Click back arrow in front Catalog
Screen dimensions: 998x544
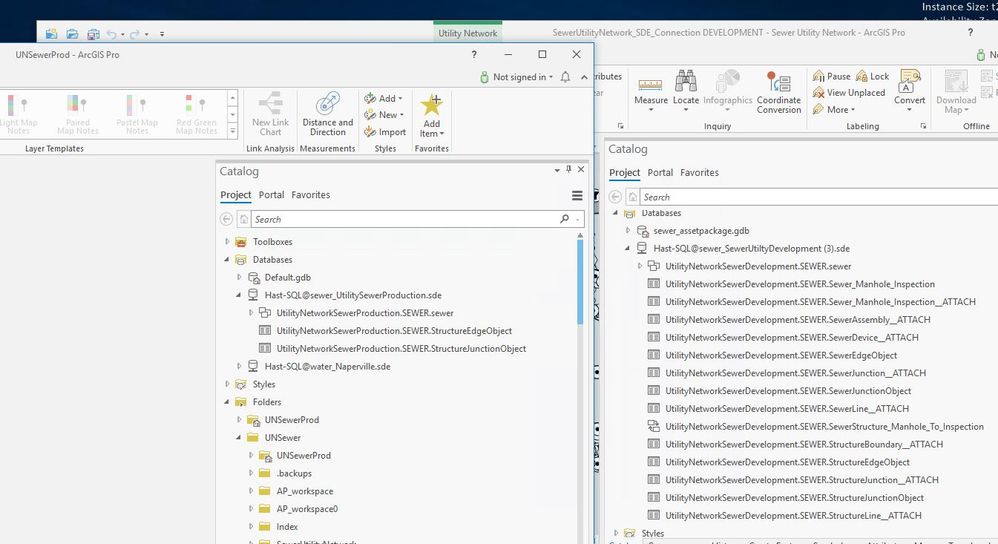(x=226, y=219)
